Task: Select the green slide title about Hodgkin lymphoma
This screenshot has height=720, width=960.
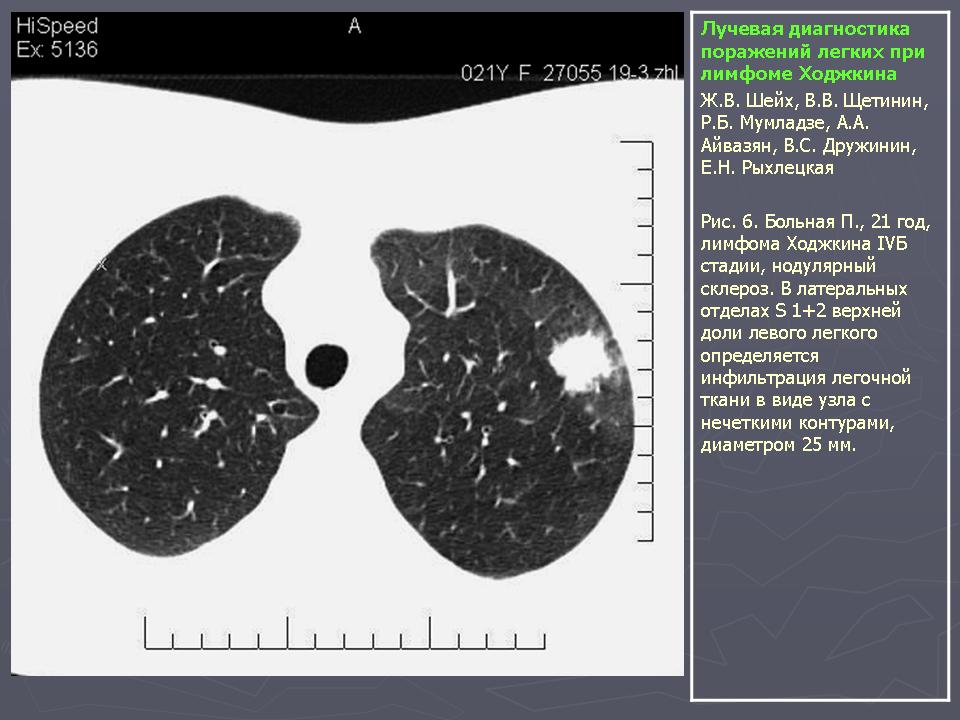Action: (810, 52)
